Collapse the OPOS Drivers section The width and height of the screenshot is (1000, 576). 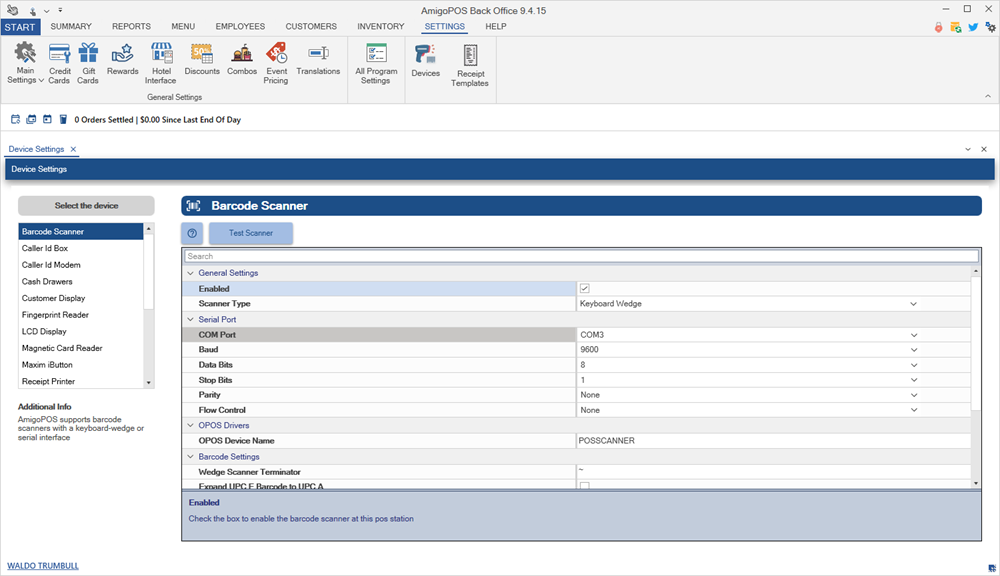[190, 425]
